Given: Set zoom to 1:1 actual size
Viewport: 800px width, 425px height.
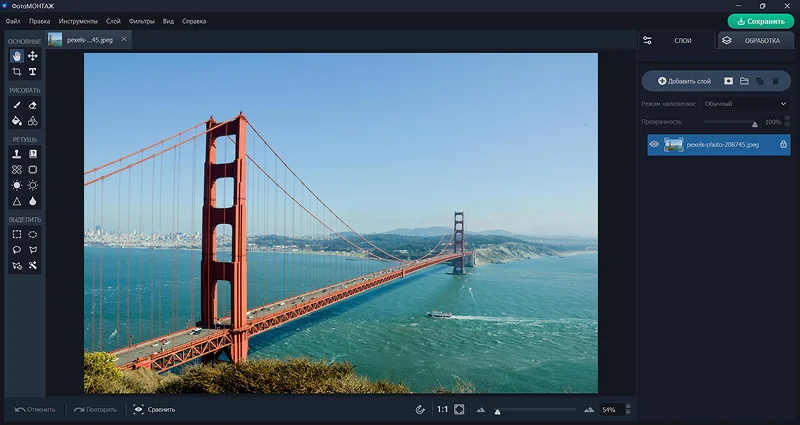Looking at the screenshot, I should tap(442, 409).
